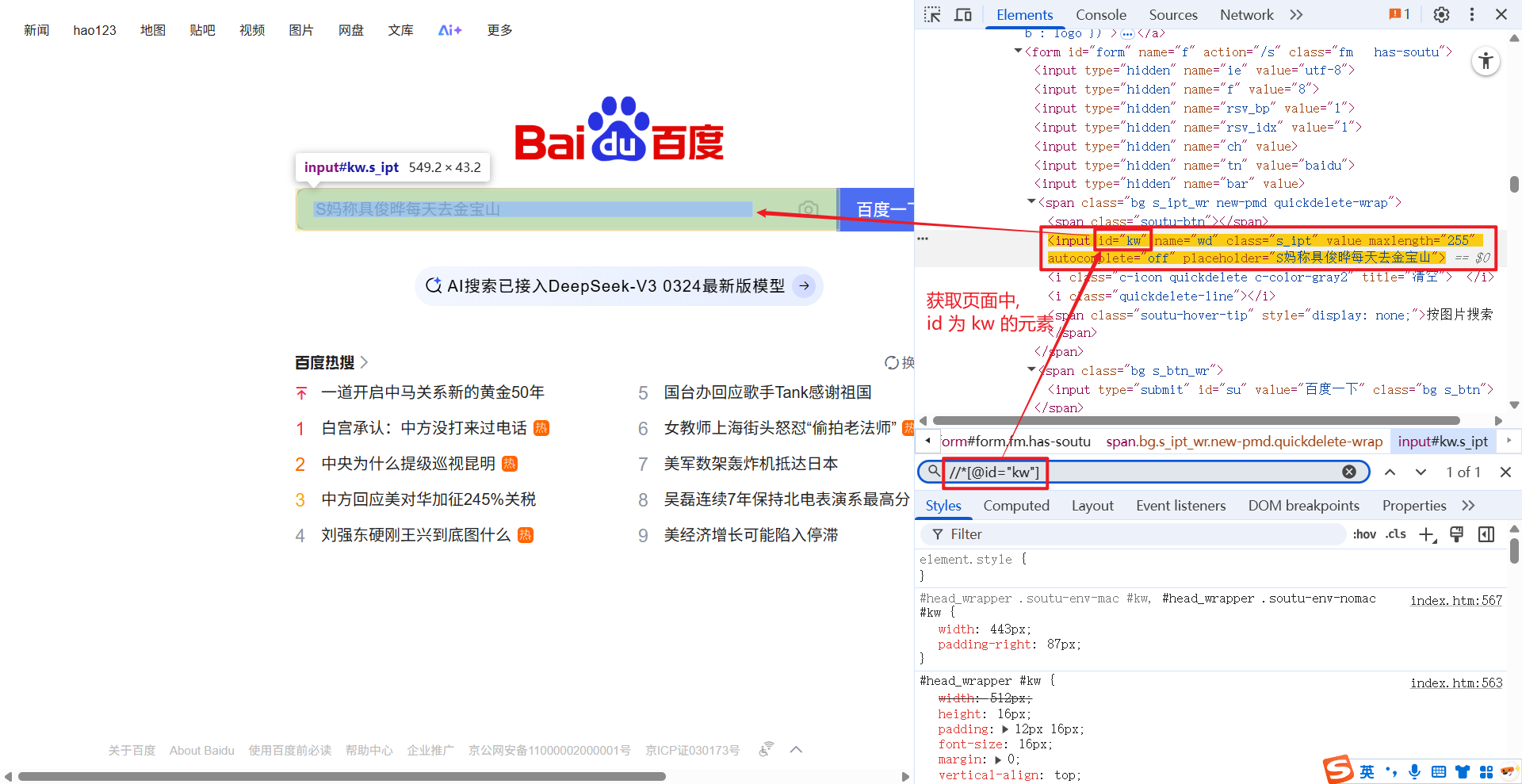Collapse the span bg s_ipt_wr node

(x=1031, y=202)
